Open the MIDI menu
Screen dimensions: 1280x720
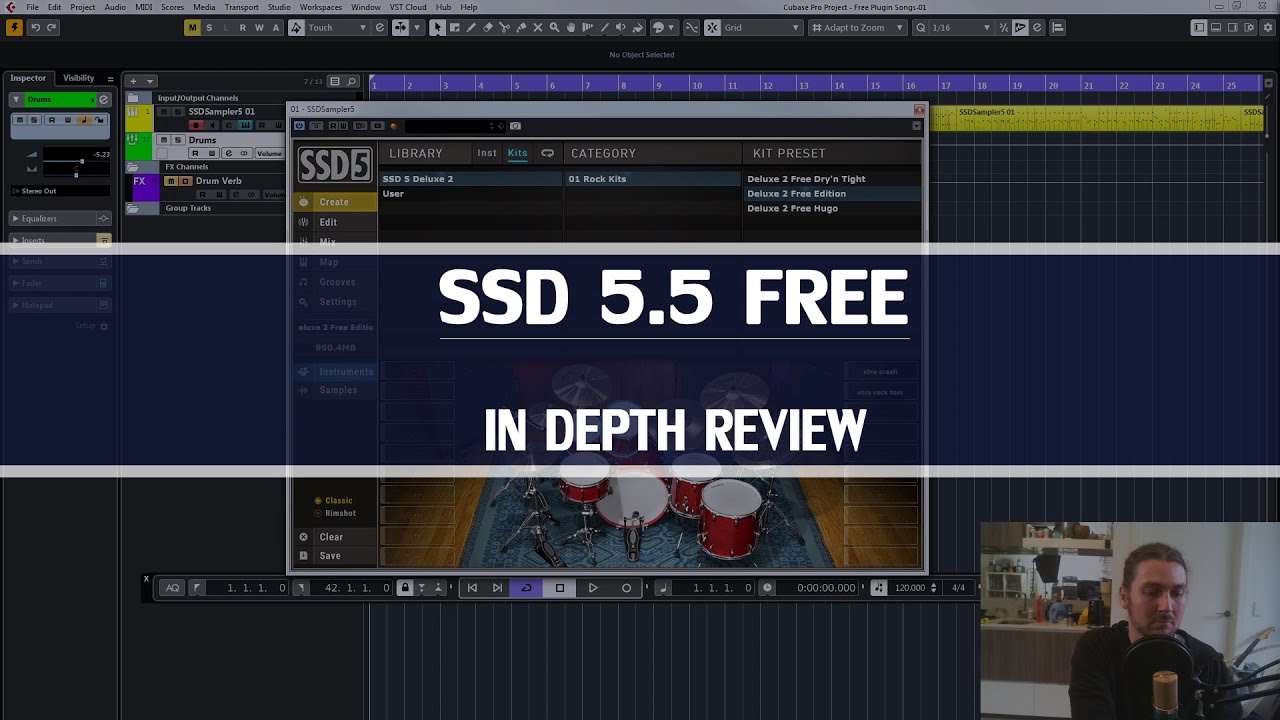(x=143, y=7)
